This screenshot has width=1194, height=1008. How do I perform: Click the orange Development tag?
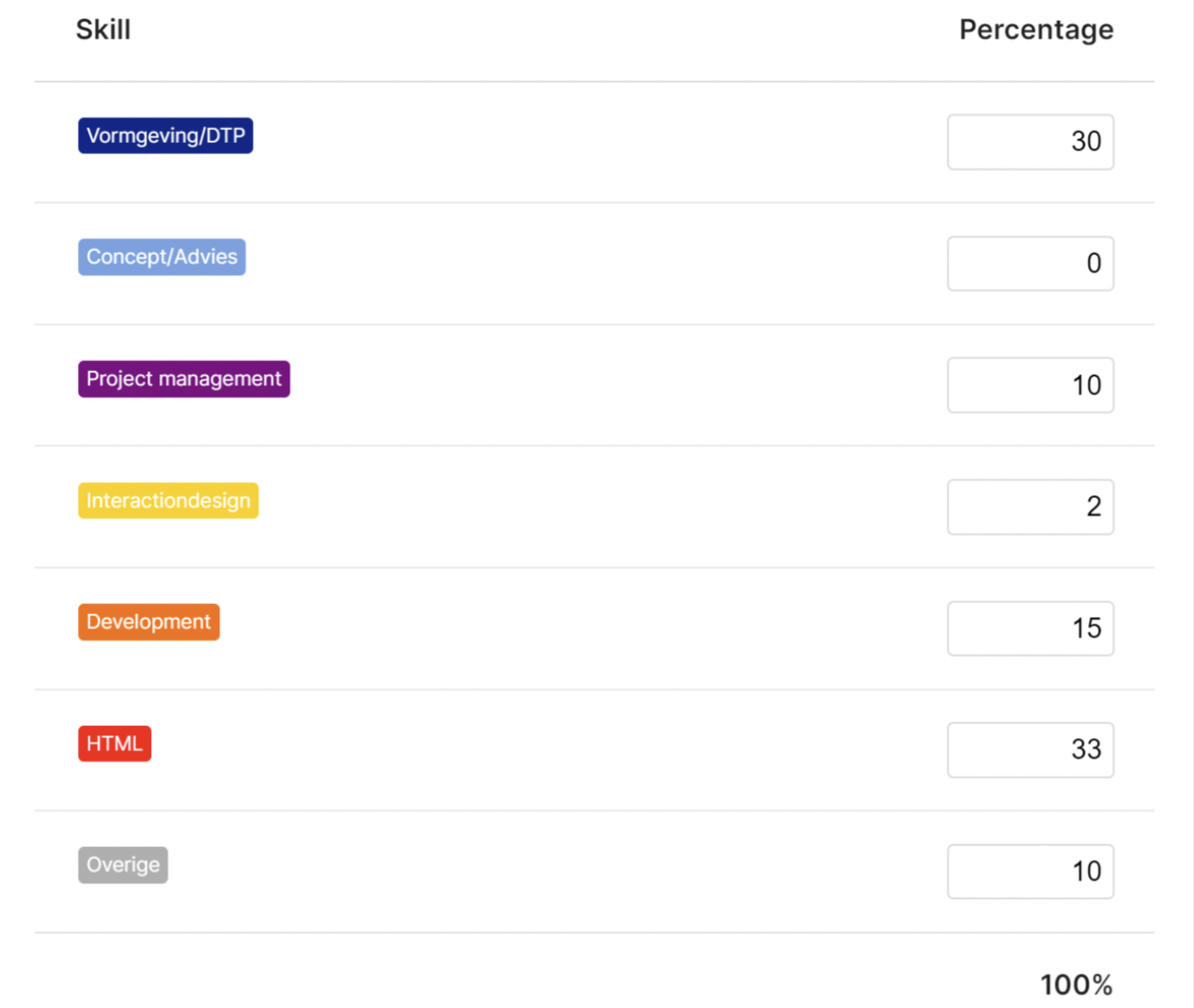(148, 622)
